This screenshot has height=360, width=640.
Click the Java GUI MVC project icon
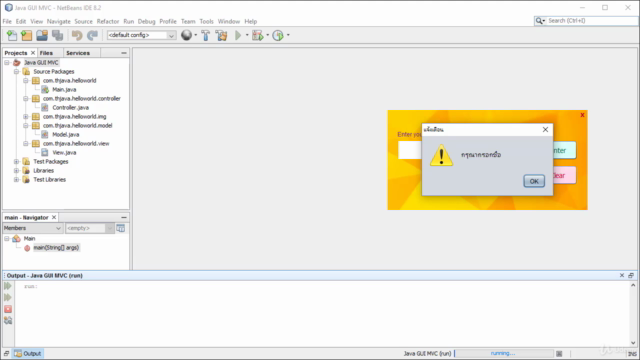tap(17, 62)
